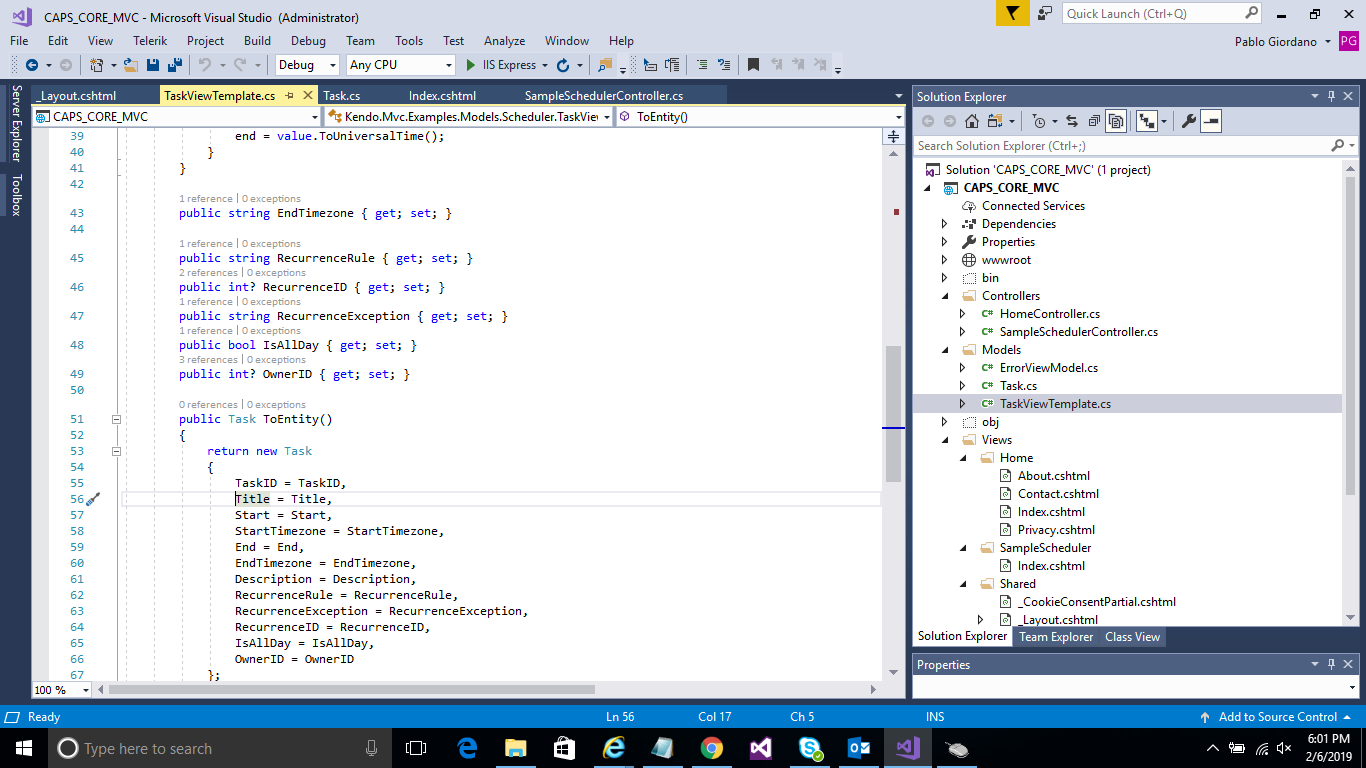The height and width of the screenshot is (768, 1366).
Task: Open Properties via the wrench icon
Action: pyautogui.click(x=1188, y=121)
